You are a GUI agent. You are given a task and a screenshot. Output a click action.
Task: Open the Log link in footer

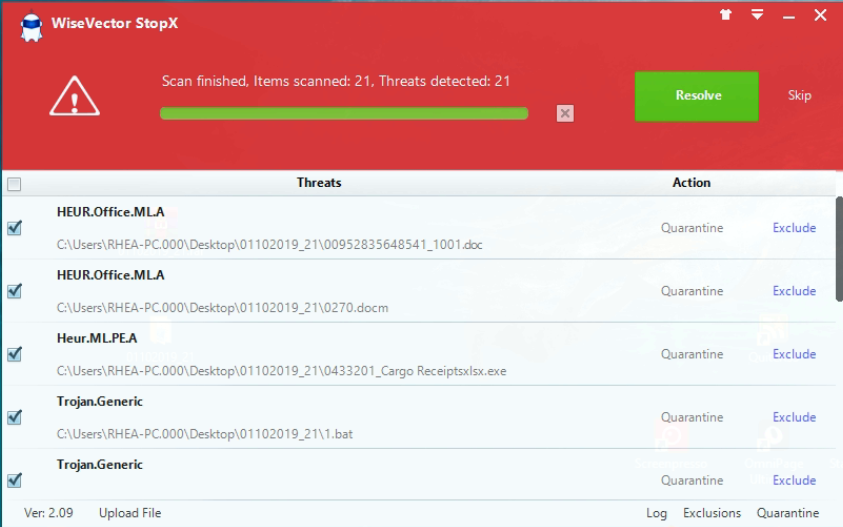[656, 514]
